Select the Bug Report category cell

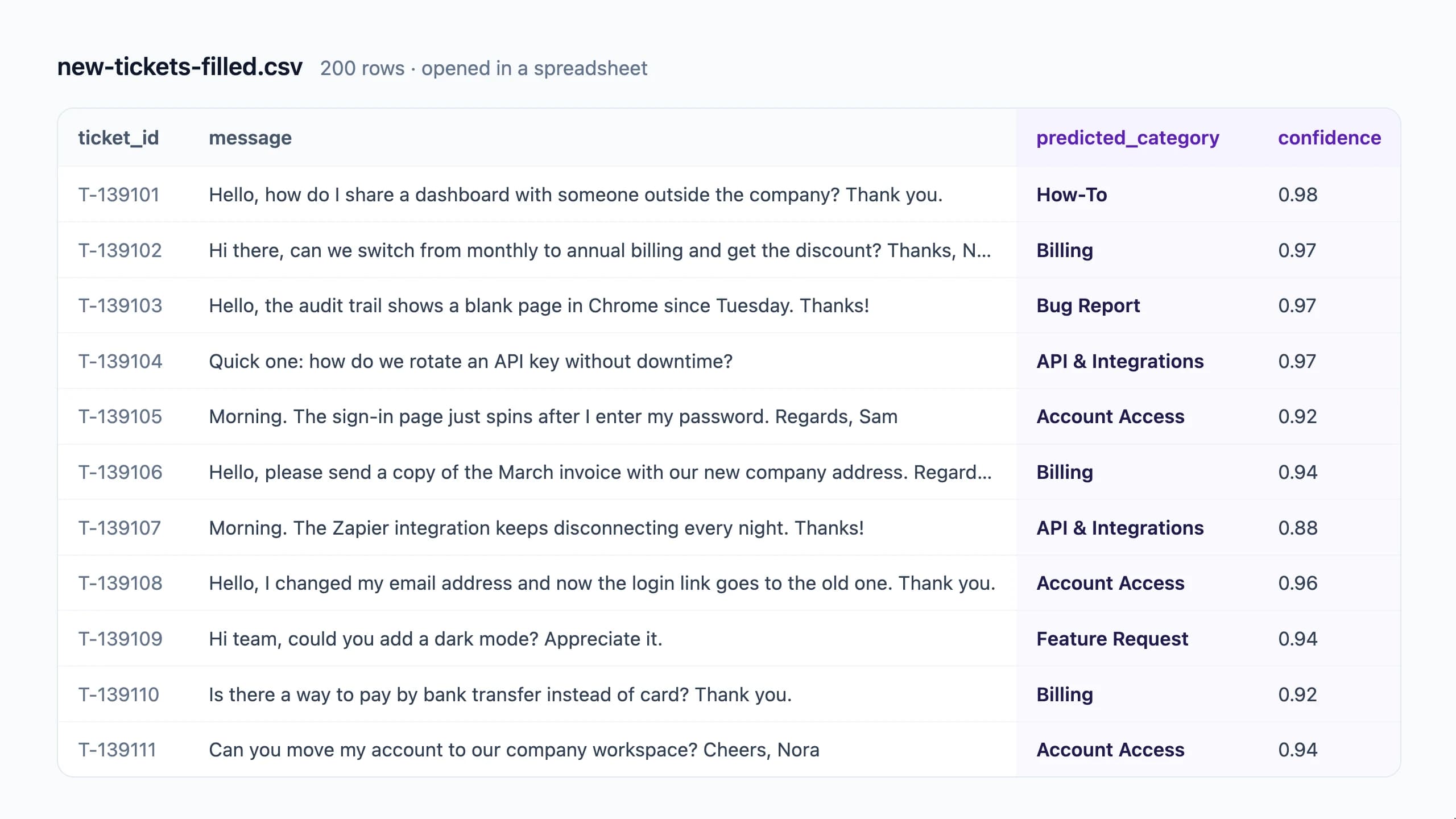coord(1088,305)
